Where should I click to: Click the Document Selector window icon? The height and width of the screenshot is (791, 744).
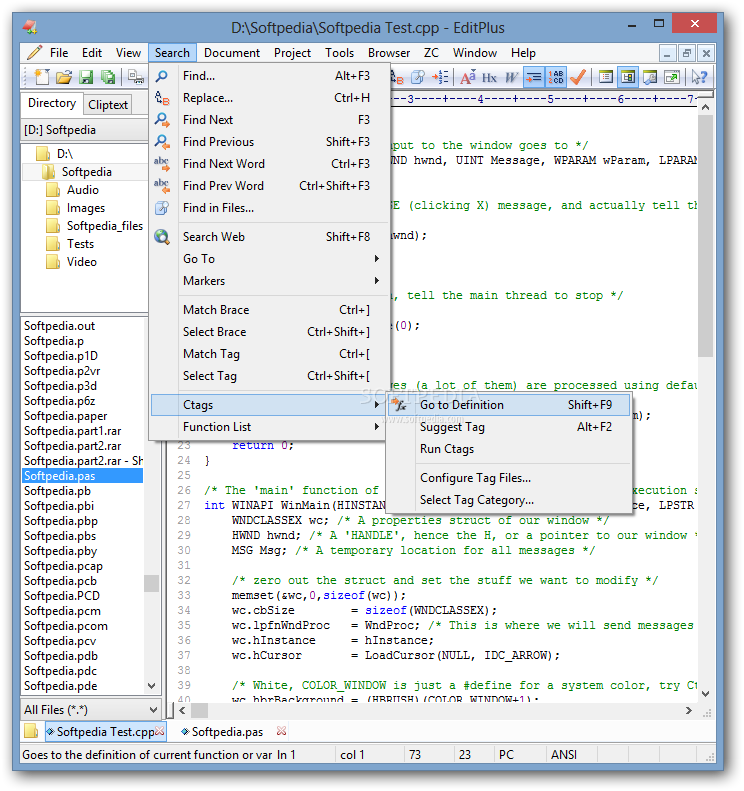[x=606, y=77]
